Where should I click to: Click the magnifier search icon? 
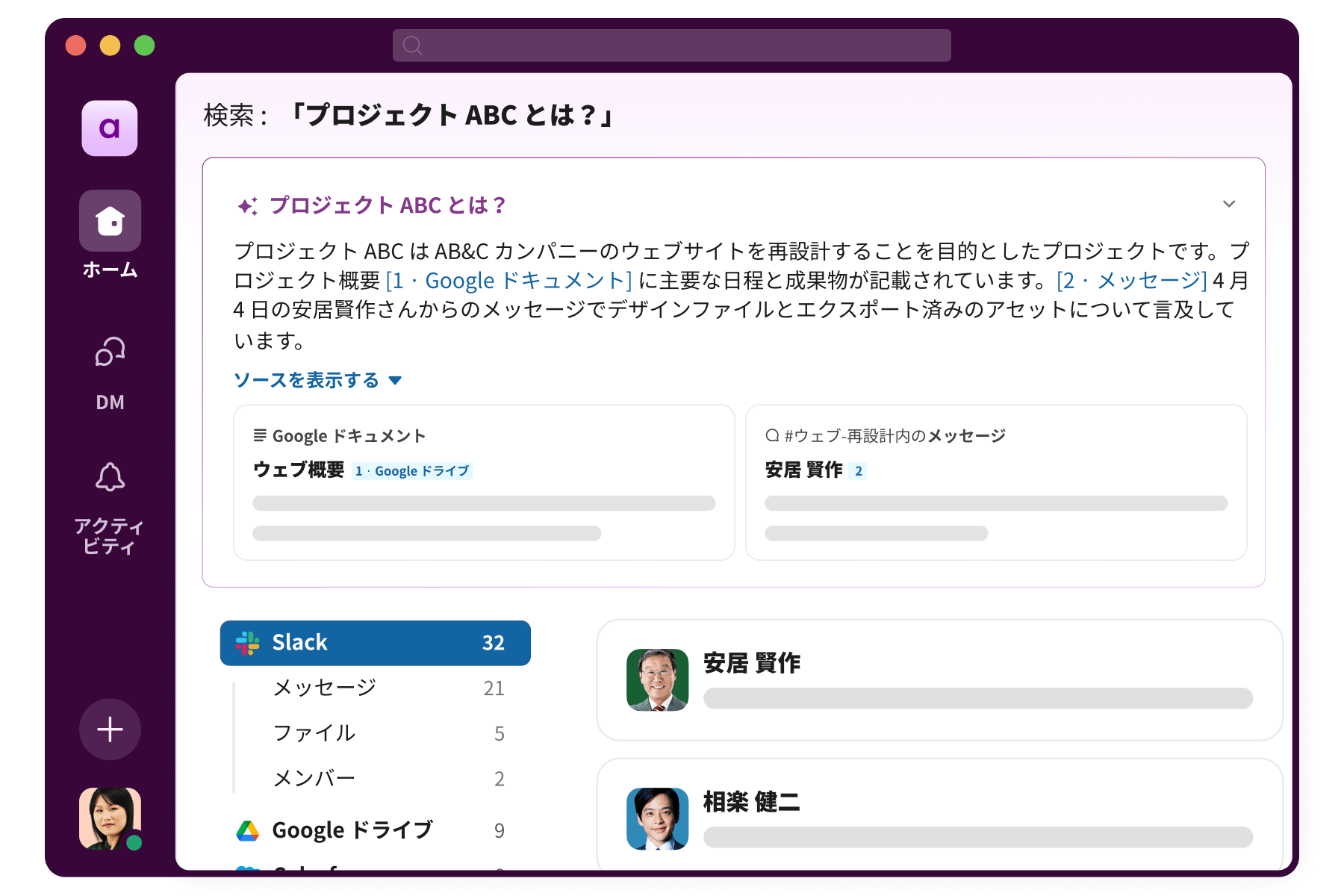coord(412,46)
